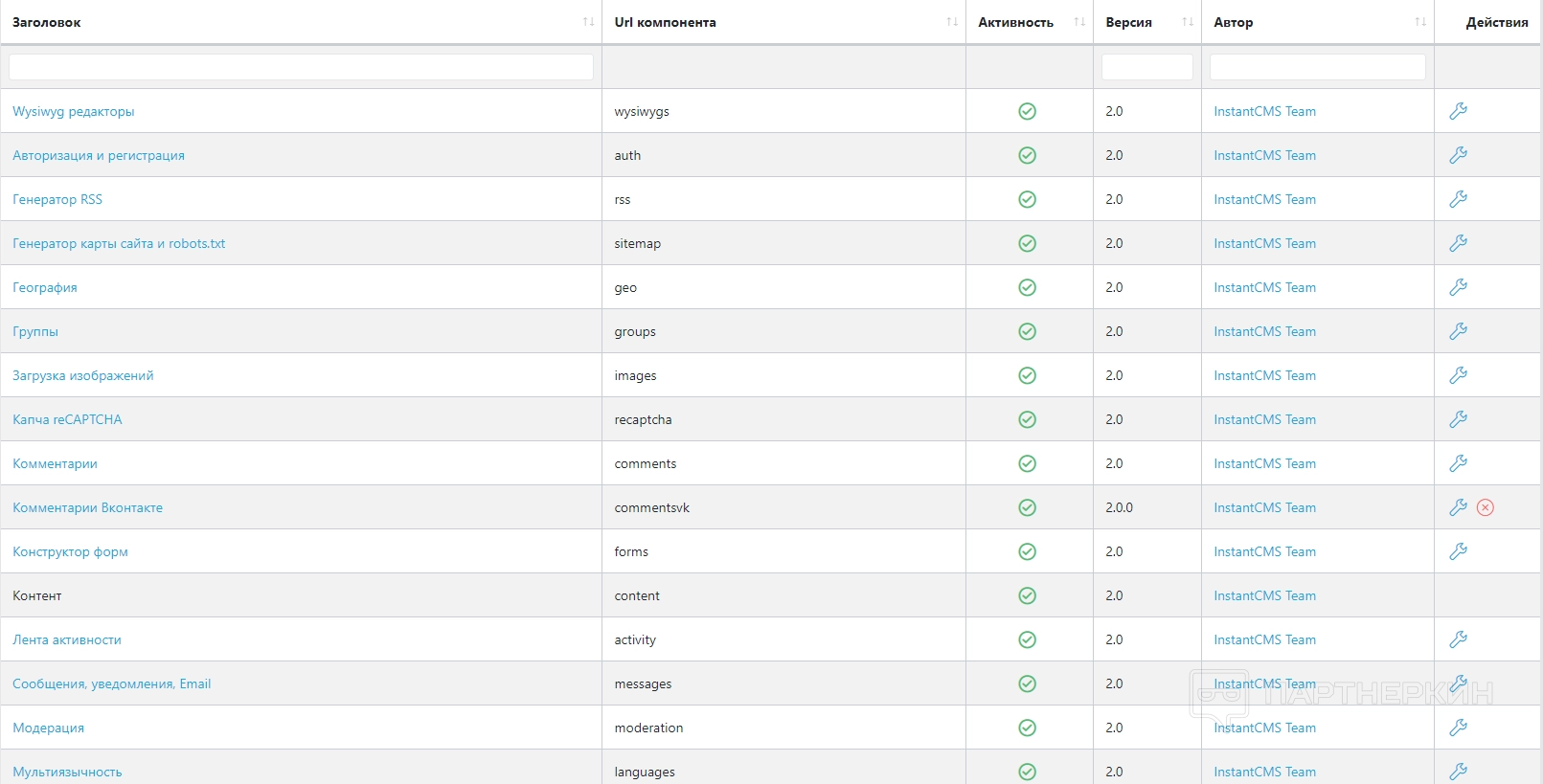Click the wrench icon for Генератор RSS

(1458, 199)
